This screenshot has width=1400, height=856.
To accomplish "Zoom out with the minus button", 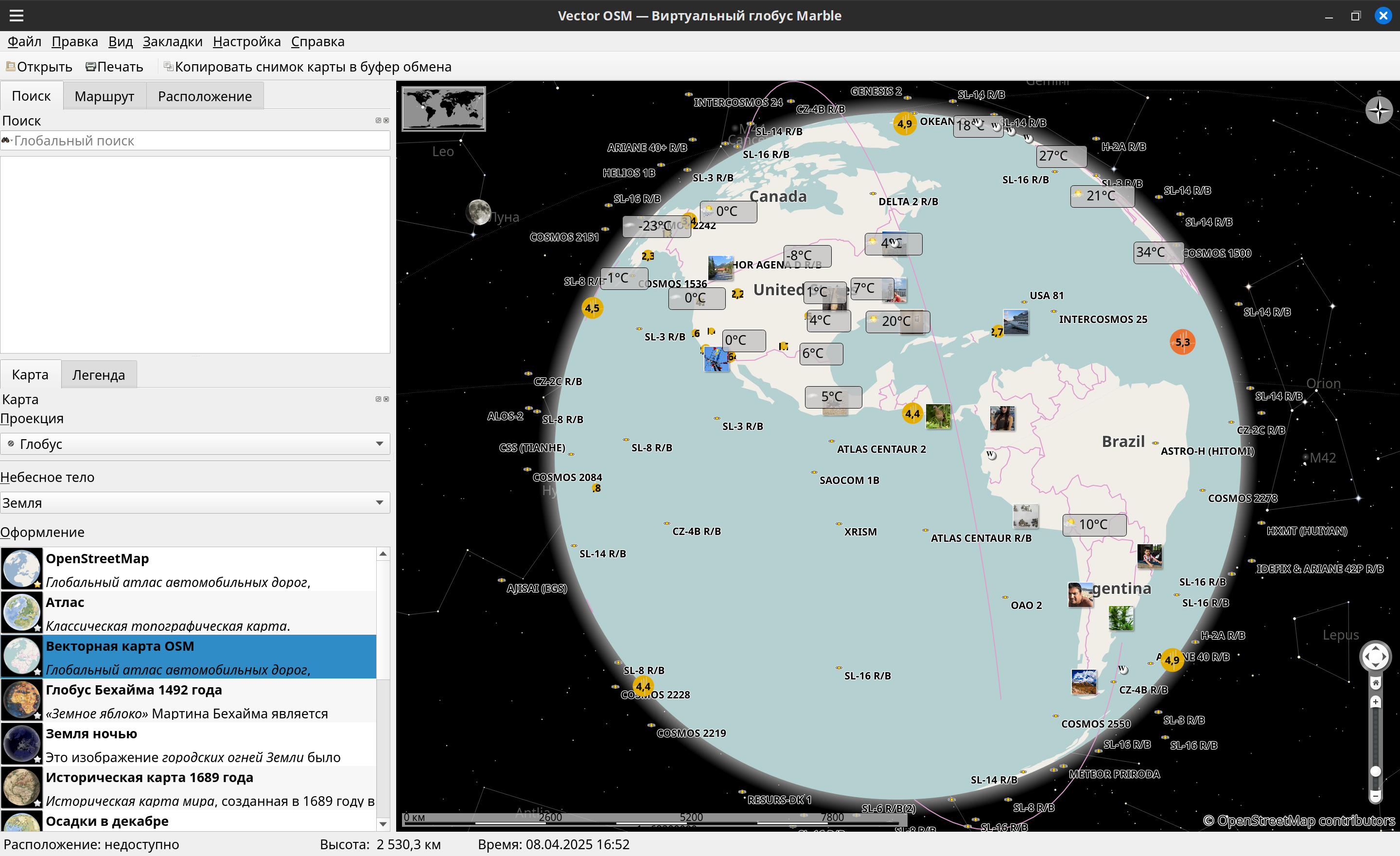I will coord(1375,795).
